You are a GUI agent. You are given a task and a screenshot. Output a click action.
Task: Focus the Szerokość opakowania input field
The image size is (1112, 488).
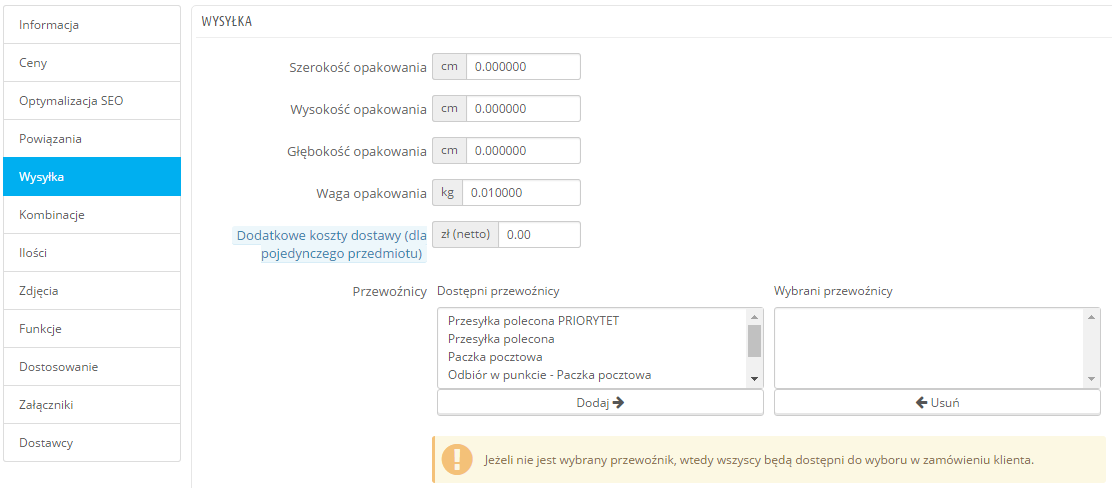coord(523,67)
